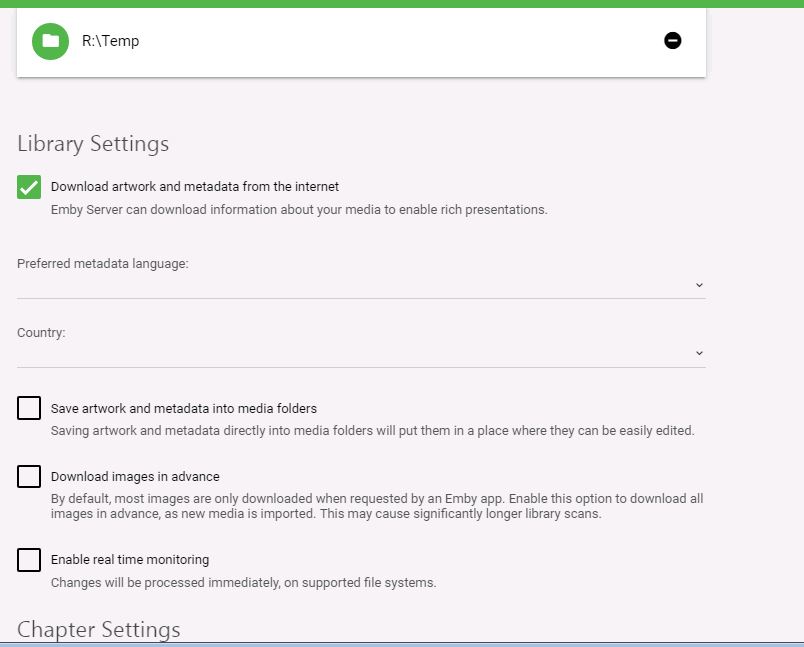Click the 'Download images in advance' label text
The height and width of the screenshot is (647, 804).
click(135, 477)
